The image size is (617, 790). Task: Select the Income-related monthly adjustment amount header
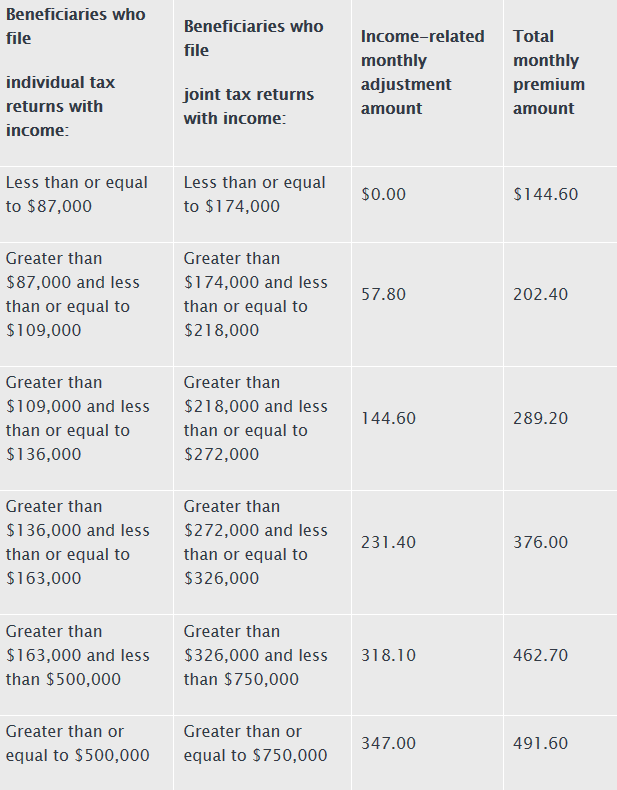click(423, 72)
